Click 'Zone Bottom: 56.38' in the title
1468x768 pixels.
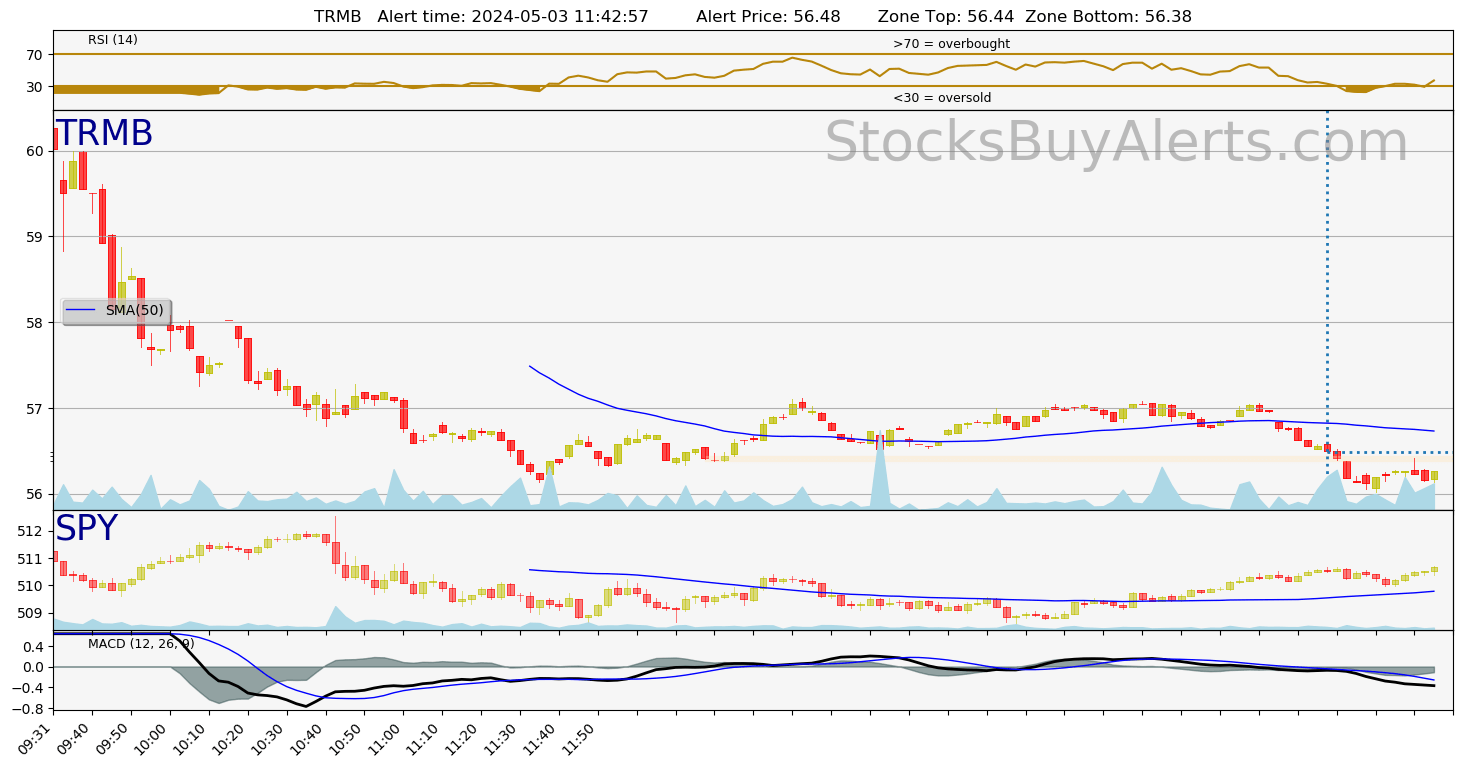[1108, 17]
